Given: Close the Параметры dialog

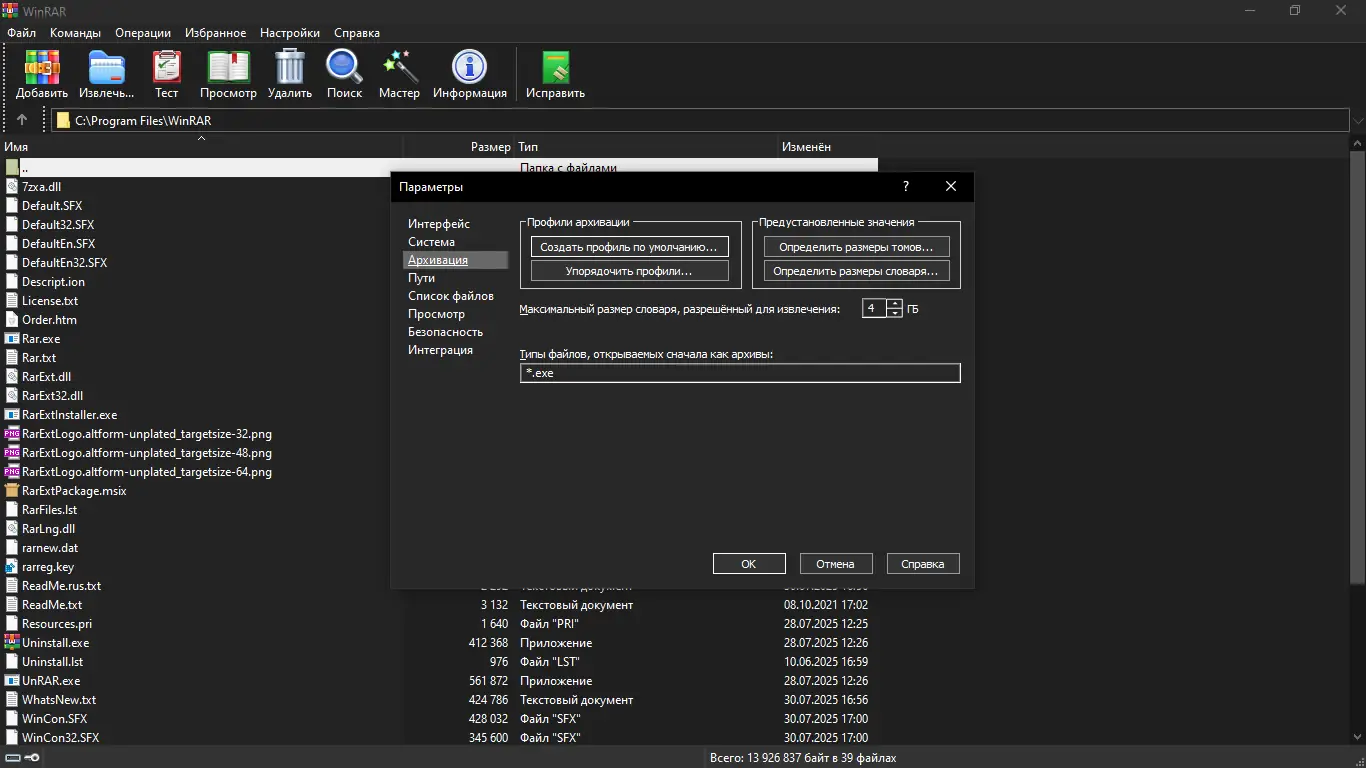Looking at the screenshot, I should click(951, 186).
